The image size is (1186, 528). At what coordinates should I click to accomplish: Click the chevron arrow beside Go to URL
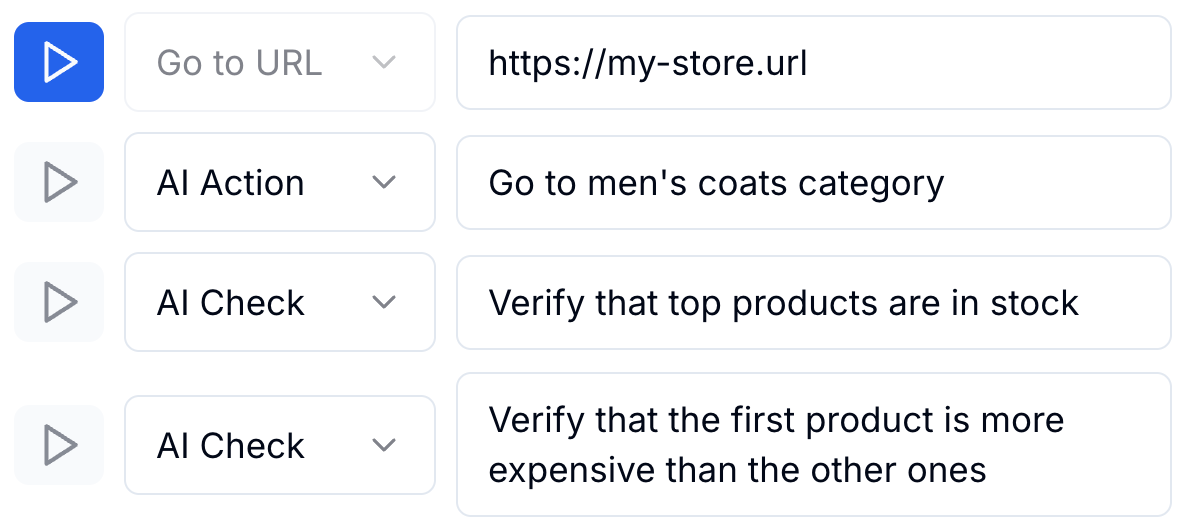[384, 62]
